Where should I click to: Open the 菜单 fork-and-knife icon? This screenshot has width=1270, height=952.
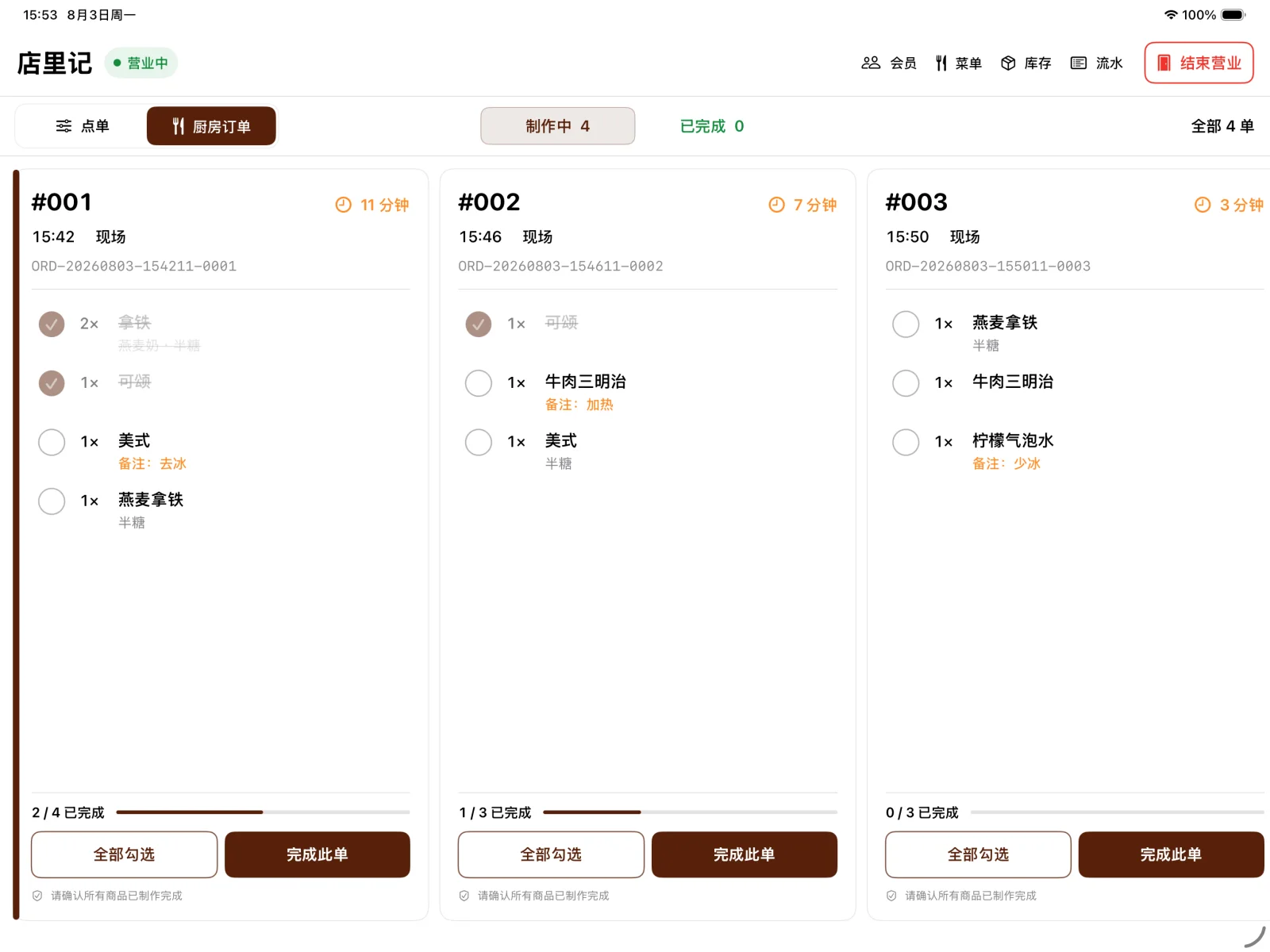[941, 63]
